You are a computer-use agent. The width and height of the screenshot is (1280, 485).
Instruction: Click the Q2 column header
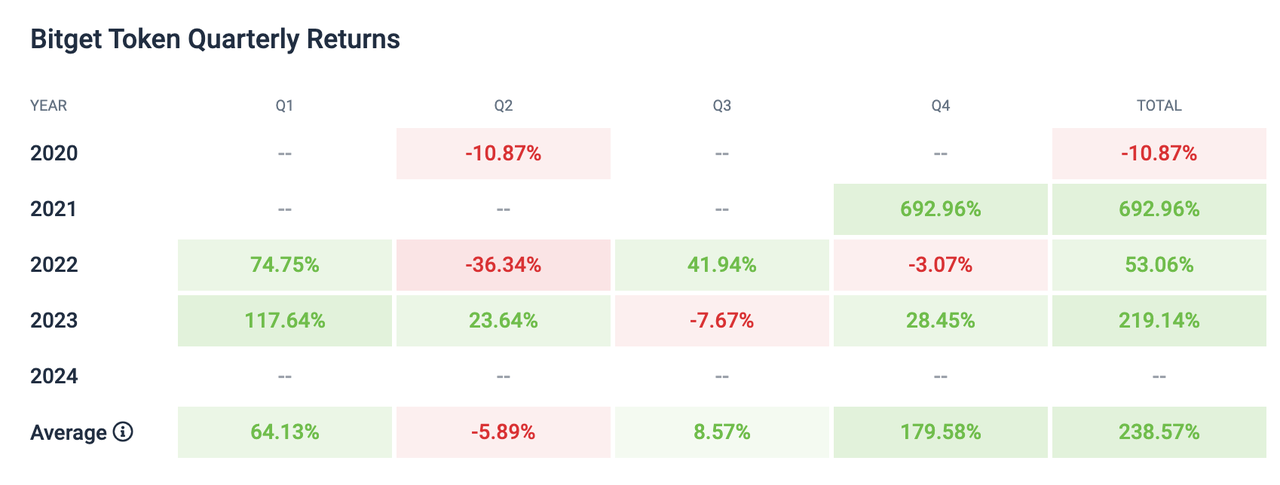(503, 105)
